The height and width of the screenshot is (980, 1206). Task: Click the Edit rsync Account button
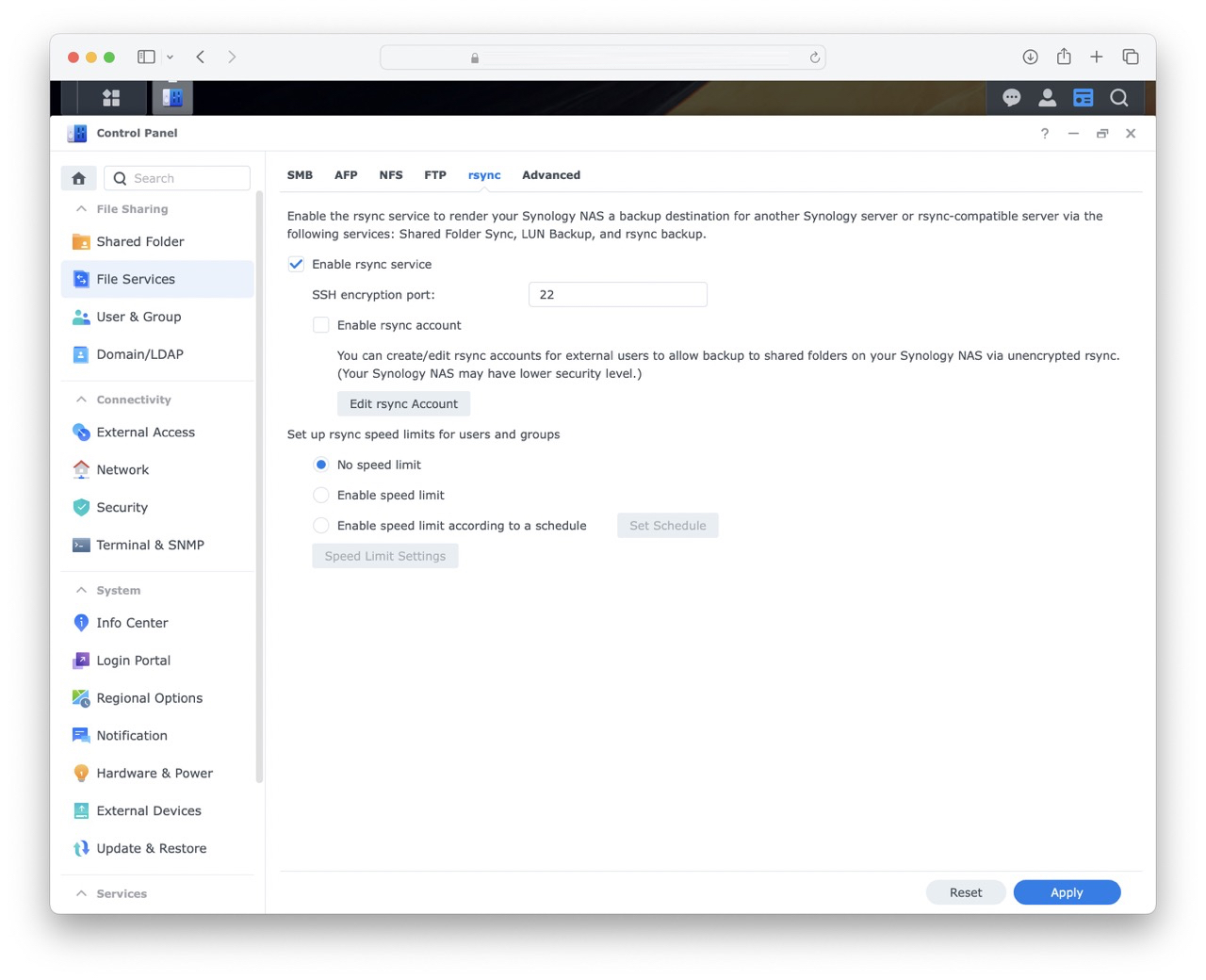pyautogui.click(x=403, y=403)
